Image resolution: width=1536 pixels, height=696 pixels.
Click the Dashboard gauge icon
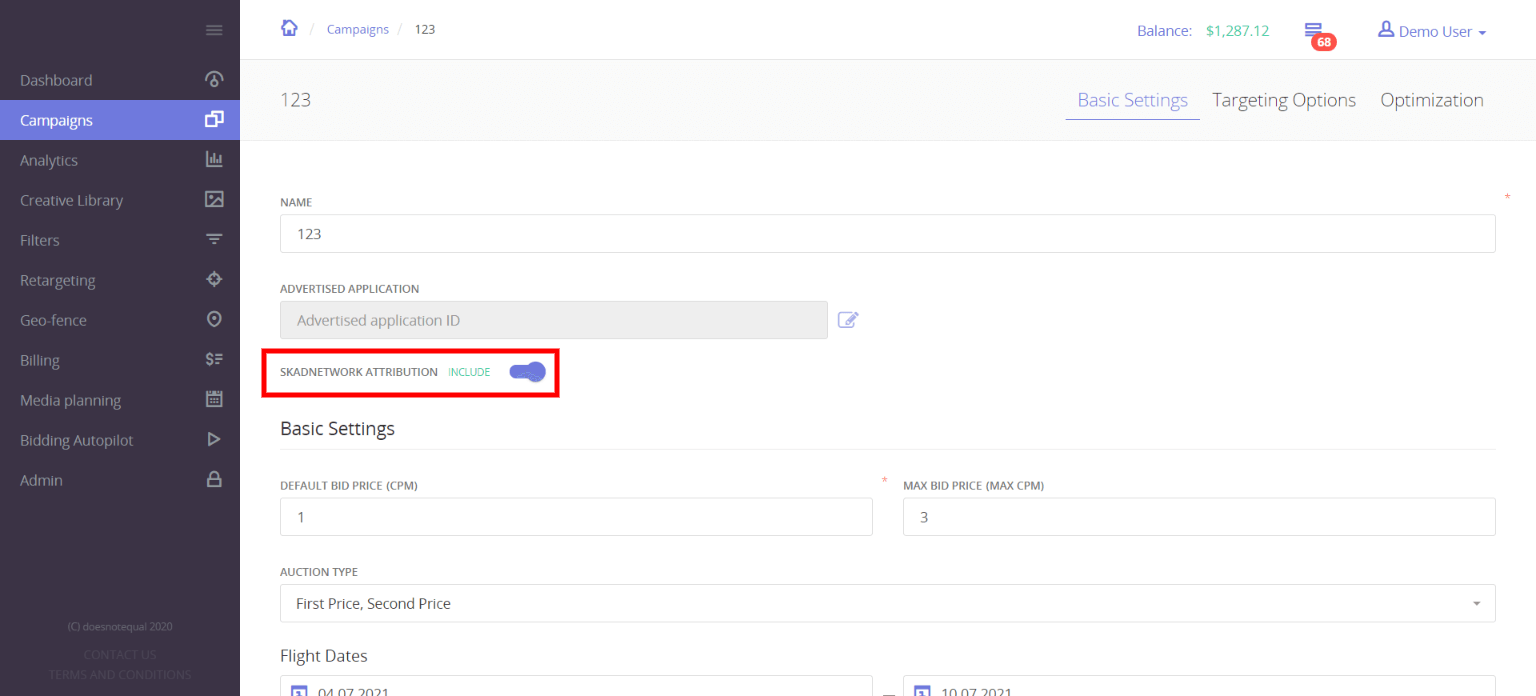click(214, 79)
